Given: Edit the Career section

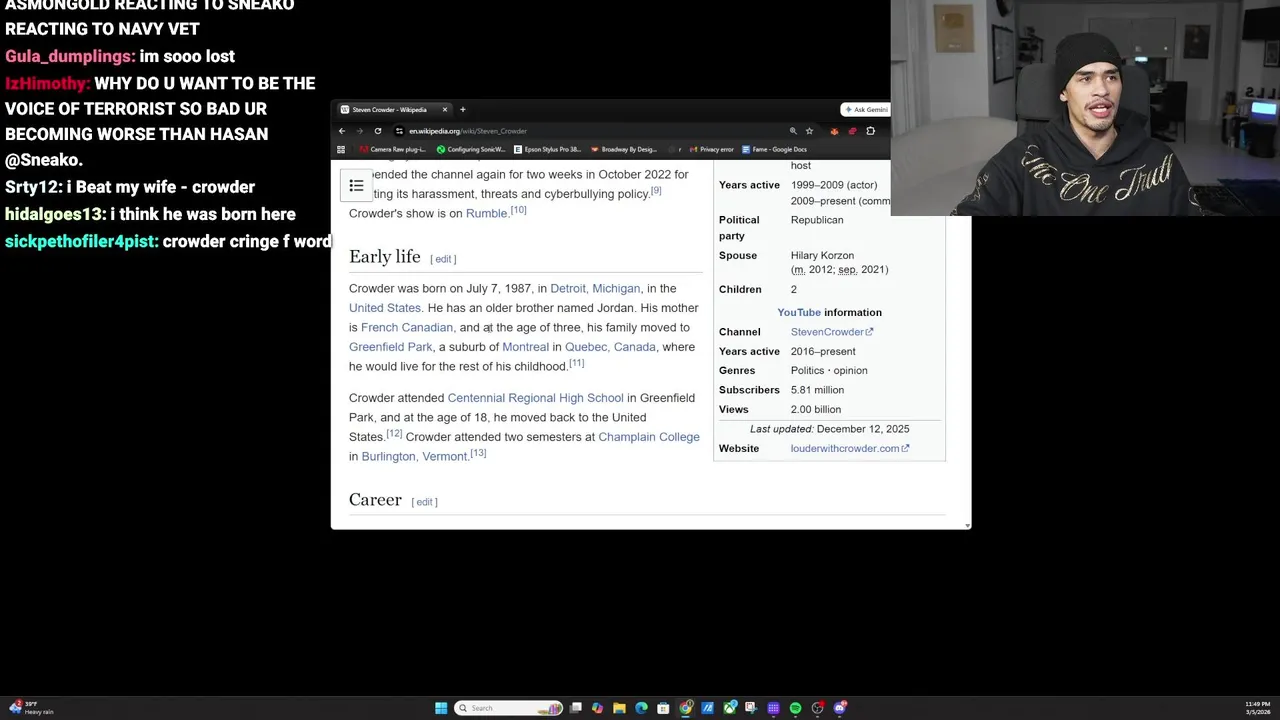Looking at the screenshot, I should (425, 502).
